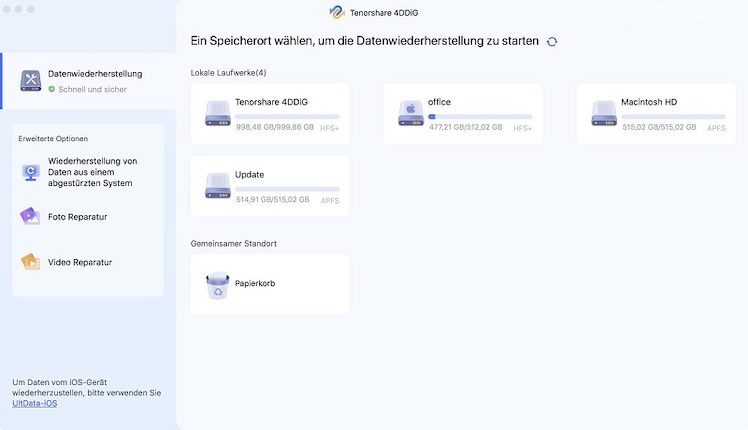Select the Tenorshare 4DDiG drive icon
748x430 pixels.
217,112
